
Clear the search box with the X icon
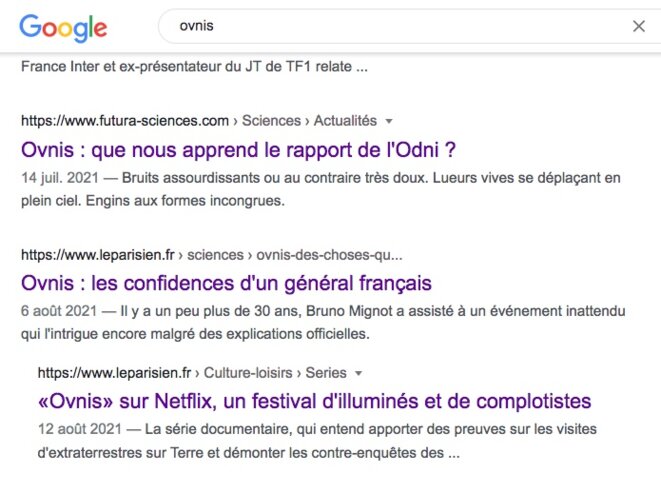639,26
